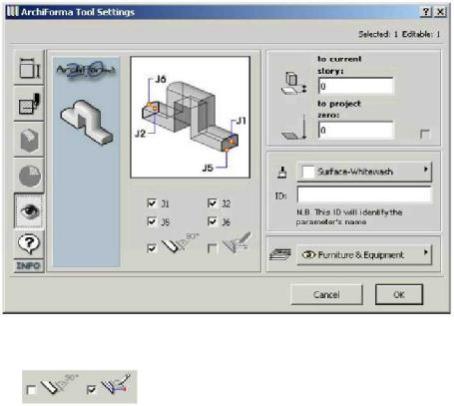Click the ID text input field
The width and height of the screenshot is (454, 406).
click(364, 195)
